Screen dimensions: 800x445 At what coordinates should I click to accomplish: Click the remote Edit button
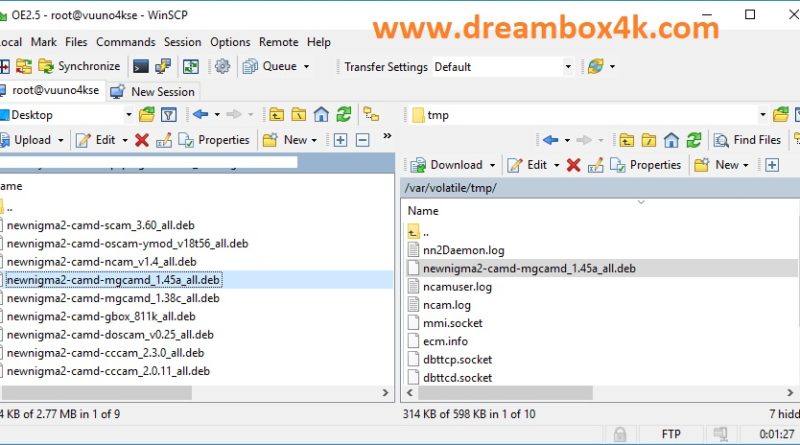coord(528,165)
